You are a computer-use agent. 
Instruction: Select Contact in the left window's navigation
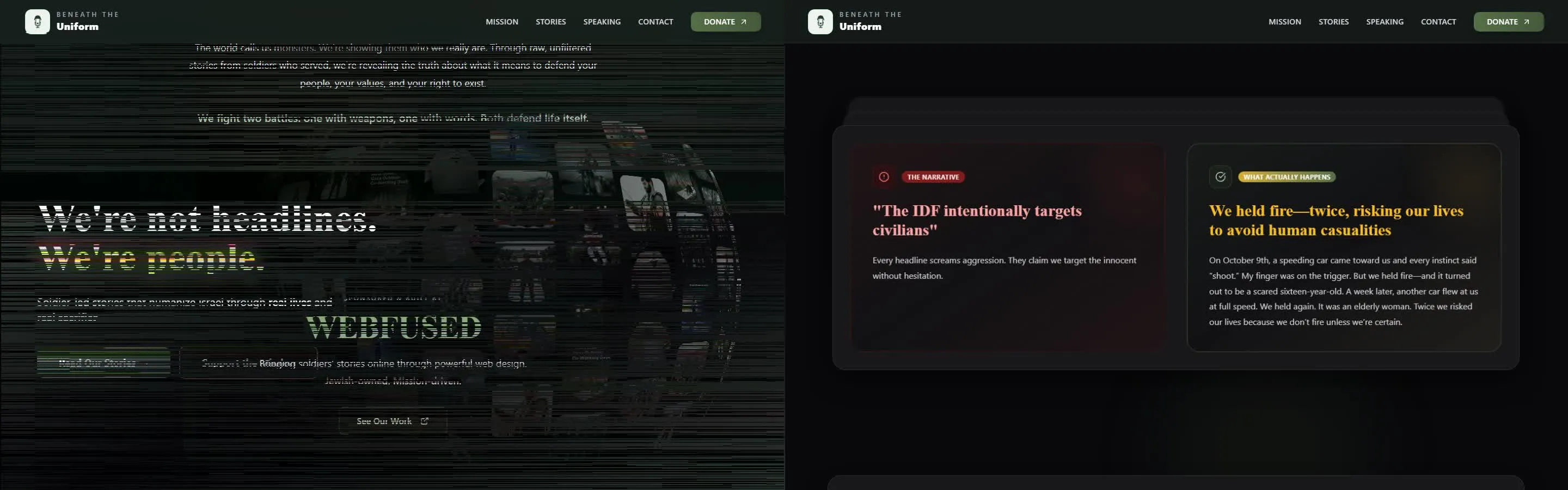655,22
